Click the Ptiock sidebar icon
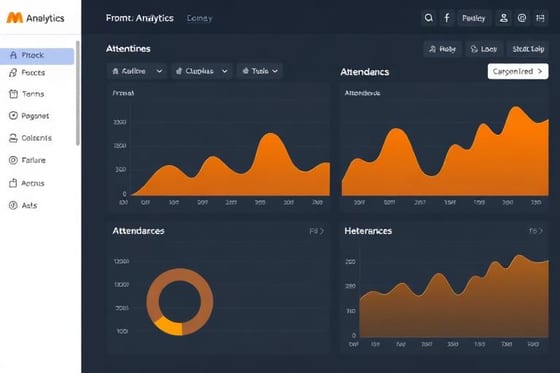 [x=13, y=55]
